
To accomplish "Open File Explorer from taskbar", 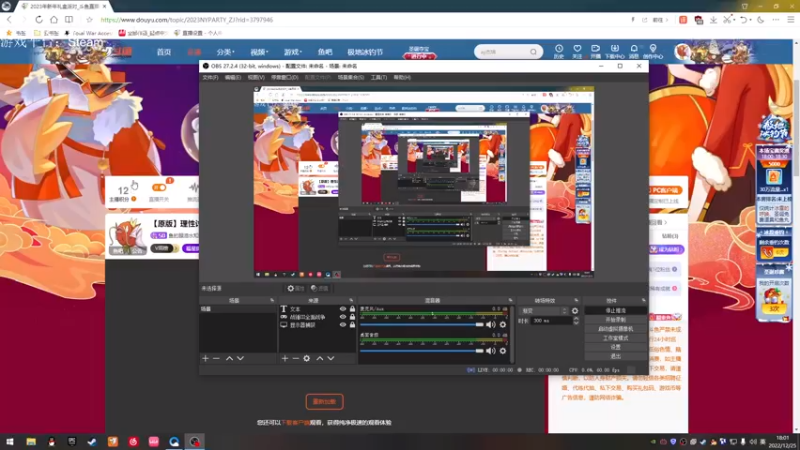I will (x=31, y=442).
